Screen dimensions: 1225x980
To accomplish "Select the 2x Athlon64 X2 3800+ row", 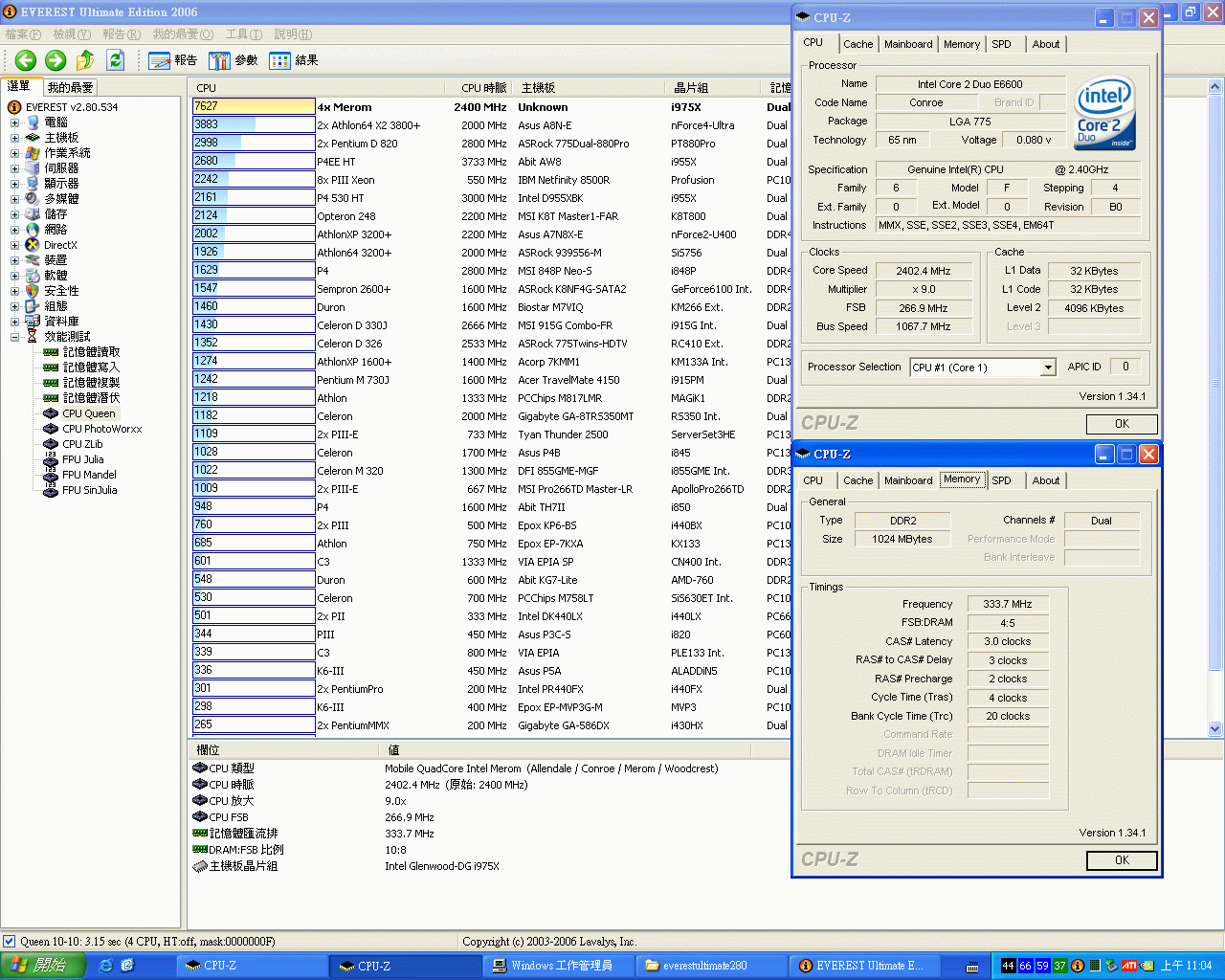I will click(x=492, y=125).
